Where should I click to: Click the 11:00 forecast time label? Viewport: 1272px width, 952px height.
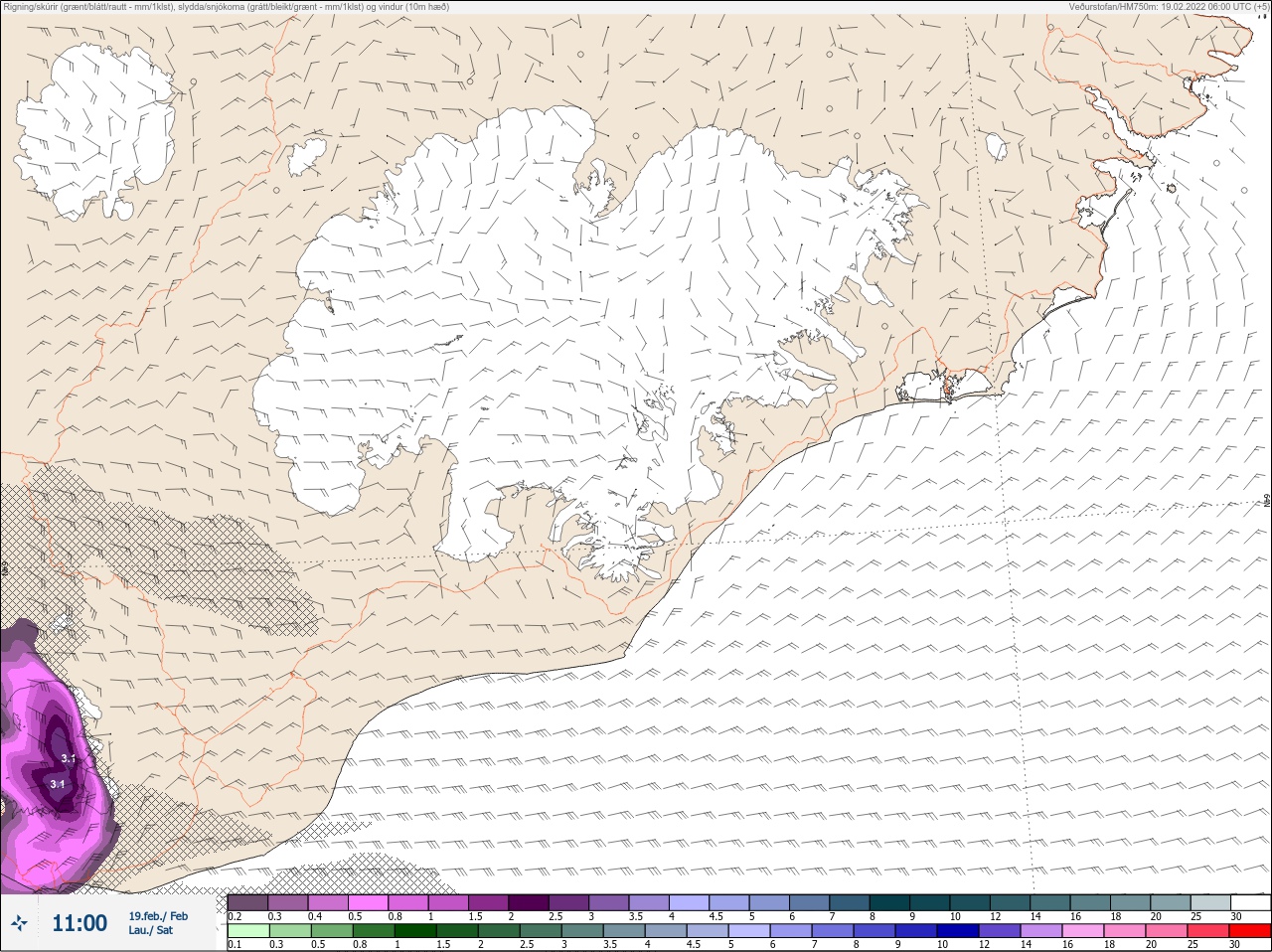(x=79, y=923)
